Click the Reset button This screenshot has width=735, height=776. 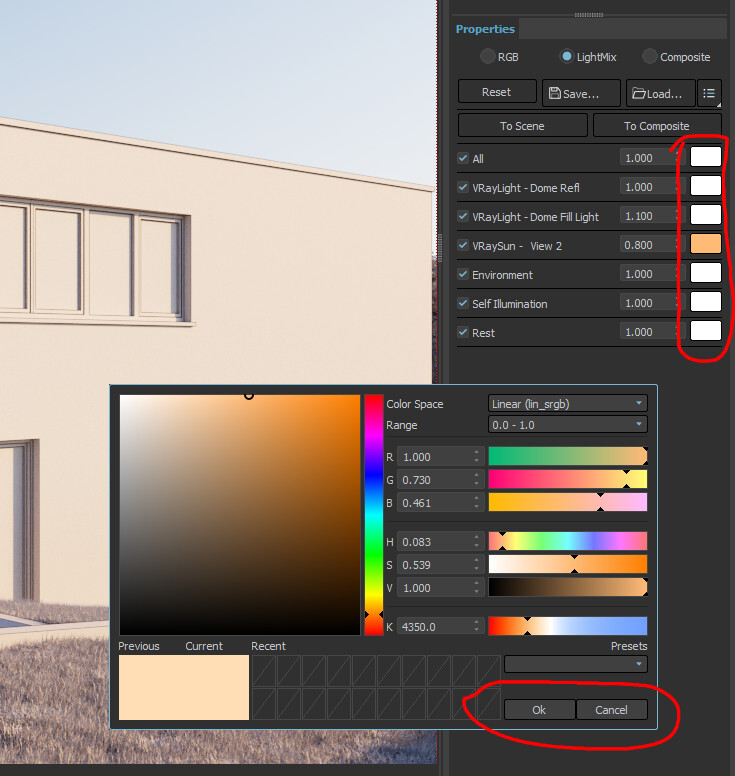[x=497, y=92]
